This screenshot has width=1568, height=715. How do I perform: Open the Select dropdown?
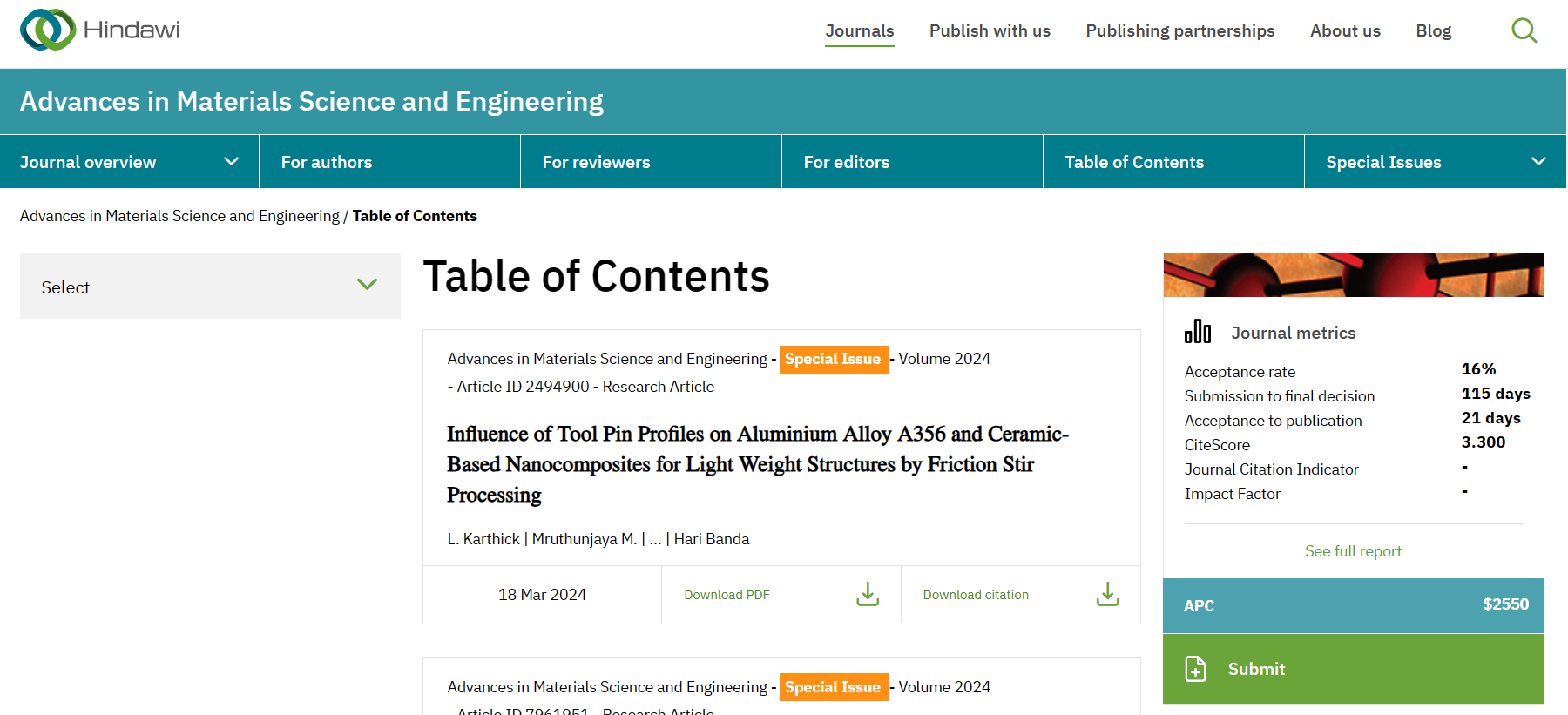(x=210, y=286)
